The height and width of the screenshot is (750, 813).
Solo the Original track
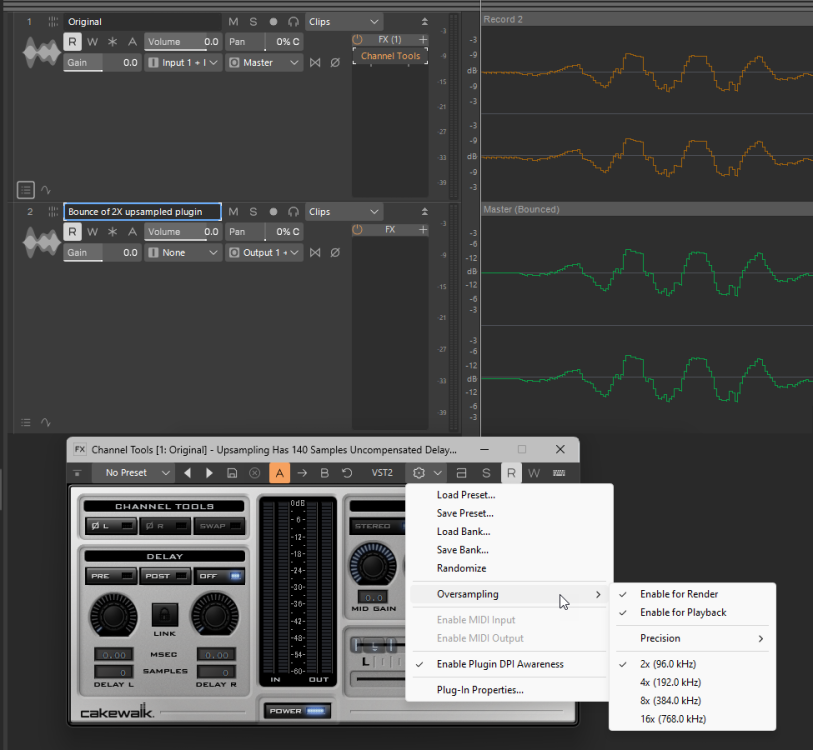253,22
